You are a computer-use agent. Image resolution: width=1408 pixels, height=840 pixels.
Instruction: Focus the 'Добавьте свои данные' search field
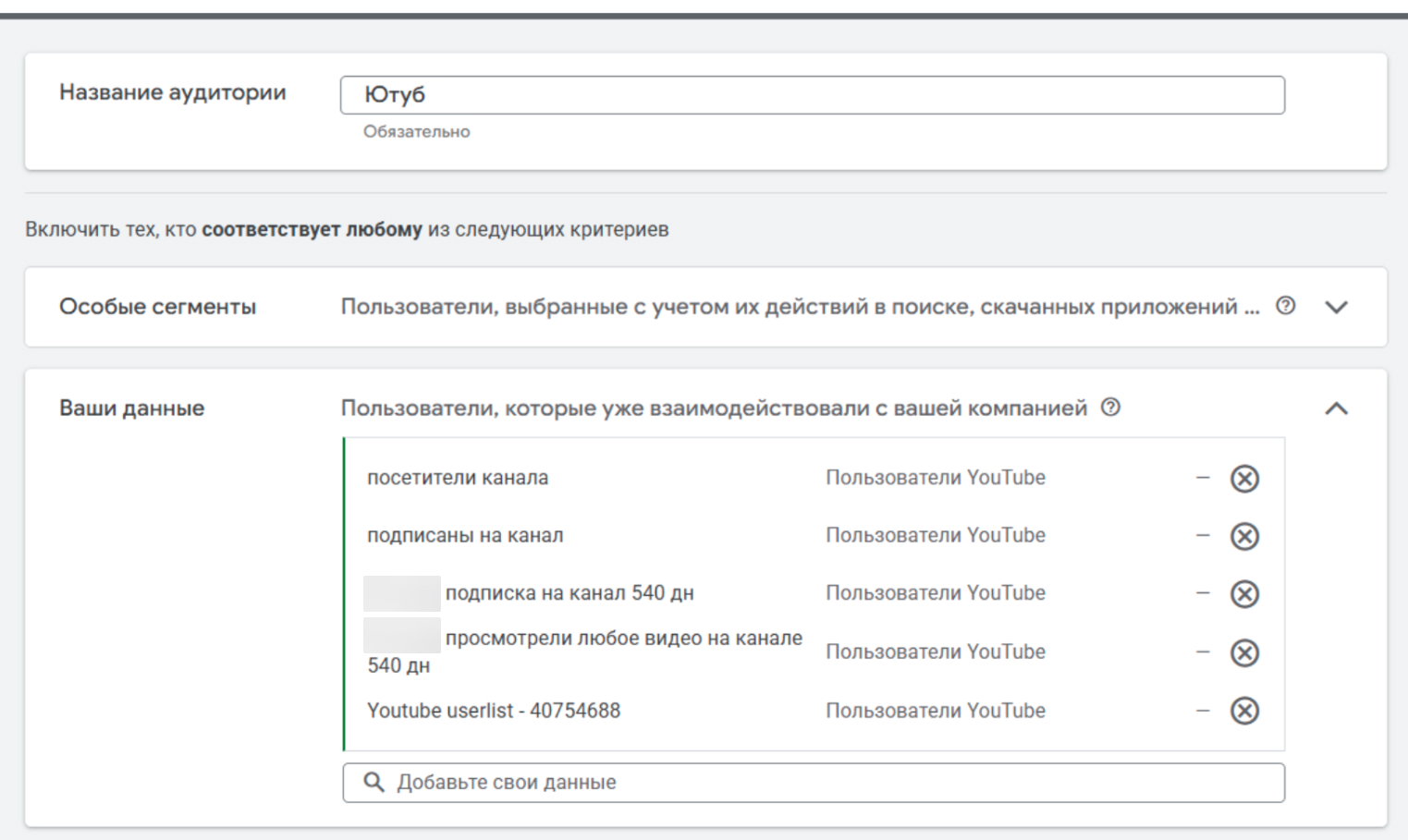click(832, 783)
